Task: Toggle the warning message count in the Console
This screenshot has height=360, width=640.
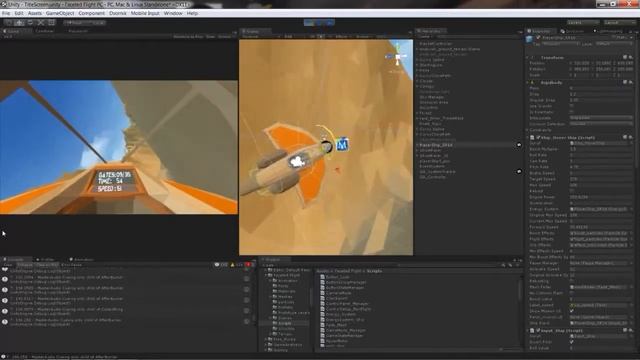Action: pyautogui.click(x=236, y=265)
